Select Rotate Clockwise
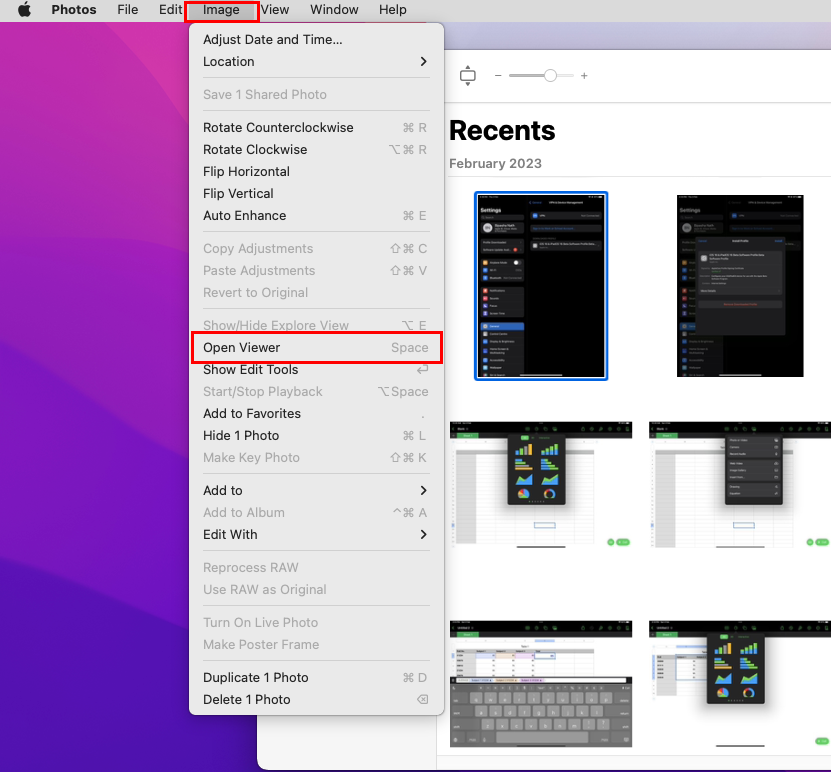Image resolution: width=831 pixels, height=772 pixels. (316, 149)
